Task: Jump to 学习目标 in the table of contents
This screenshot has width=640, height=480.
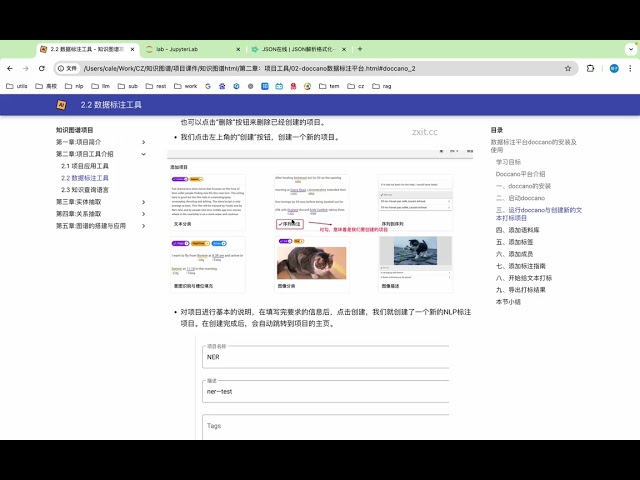Action: 508,162
